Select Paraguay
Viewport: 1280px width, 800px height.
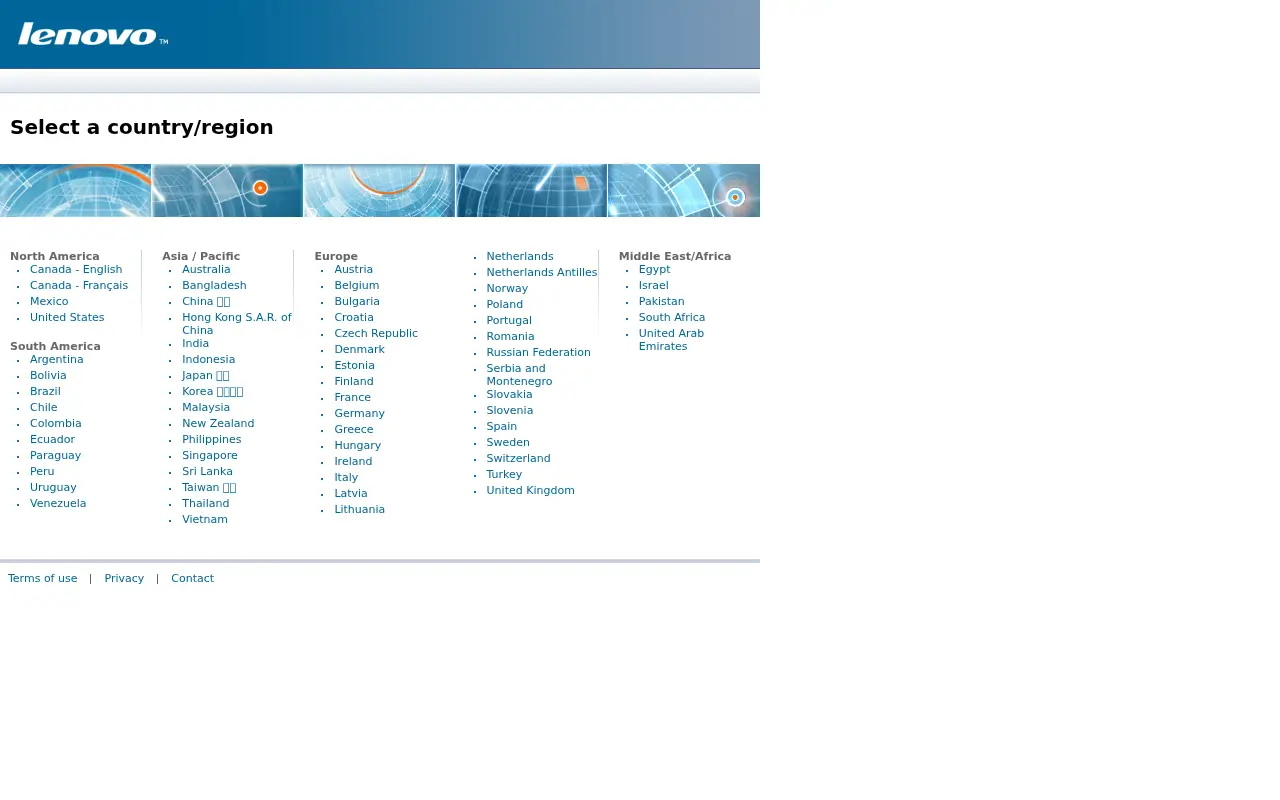(x=55, y=455)
